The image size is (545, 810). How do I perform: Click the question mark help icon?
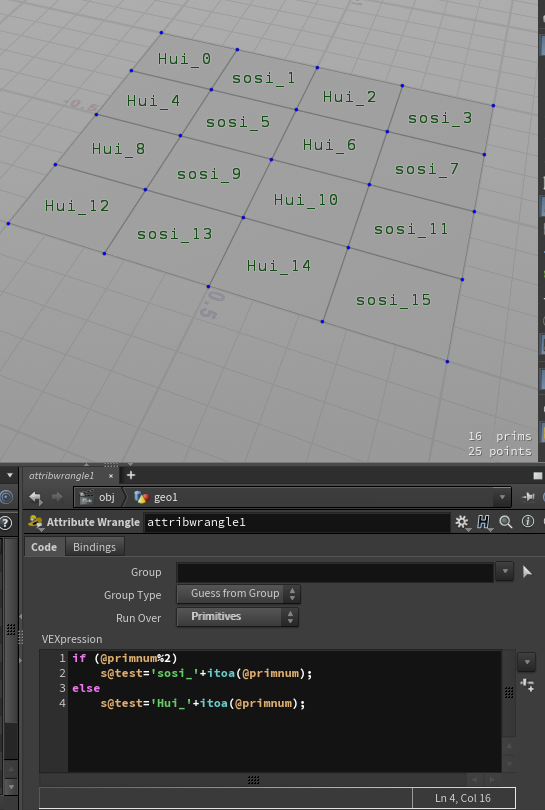click(6, 523)
